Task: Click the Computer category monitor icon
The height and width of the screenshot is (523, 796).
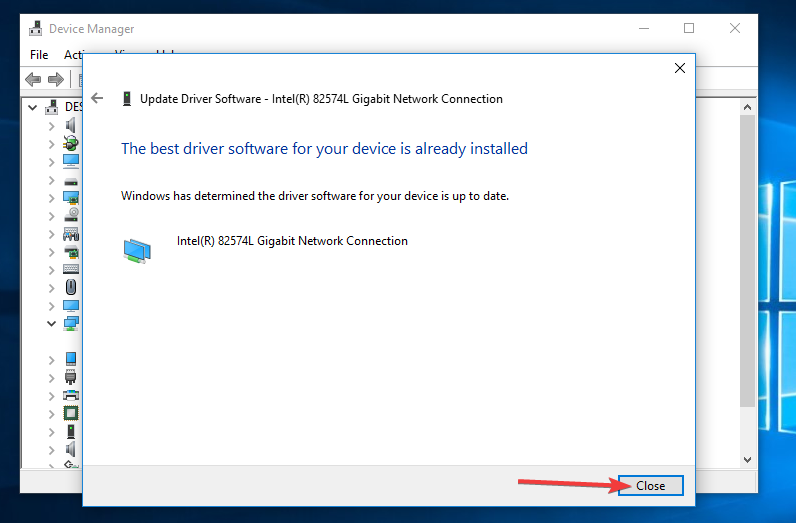Action: tap(71, 161)
